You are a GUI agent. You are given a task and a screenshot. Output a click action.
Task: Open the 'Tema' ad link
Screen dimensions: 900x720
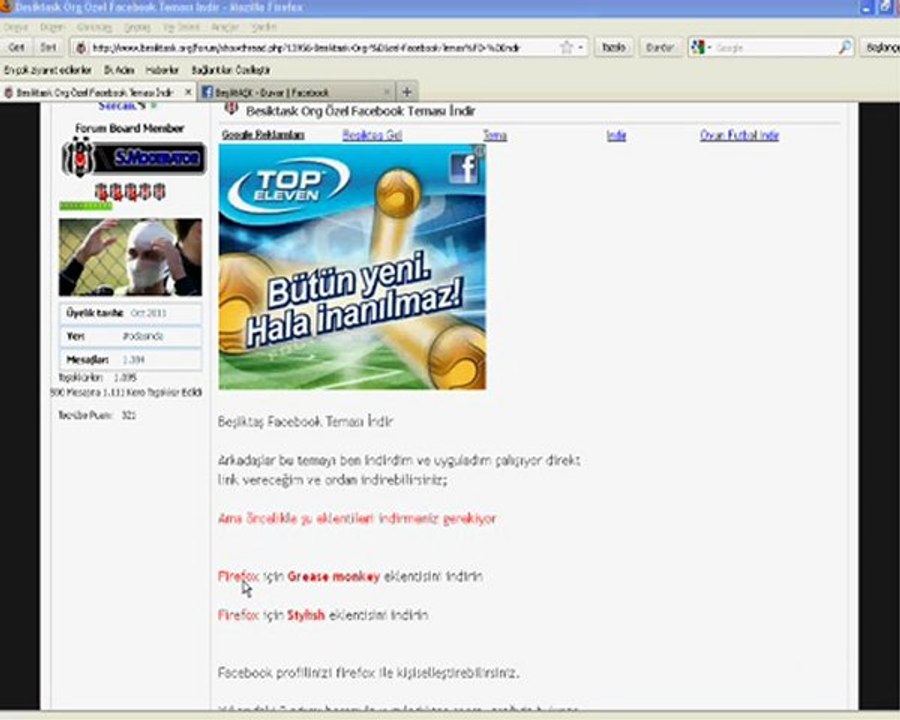pyautogui.click(x=495, y=135)
